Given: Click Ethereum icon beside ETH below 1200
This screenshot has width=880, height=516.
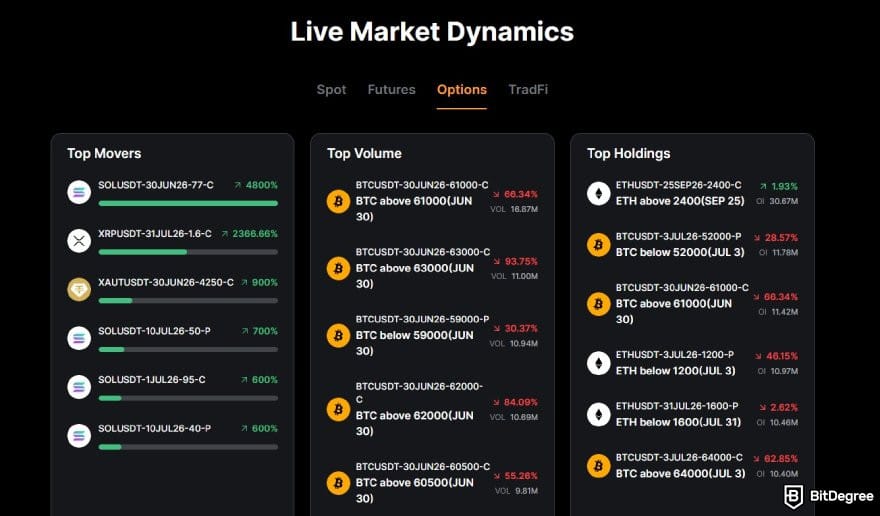Looking at the screenshot, I should point(598,363).
